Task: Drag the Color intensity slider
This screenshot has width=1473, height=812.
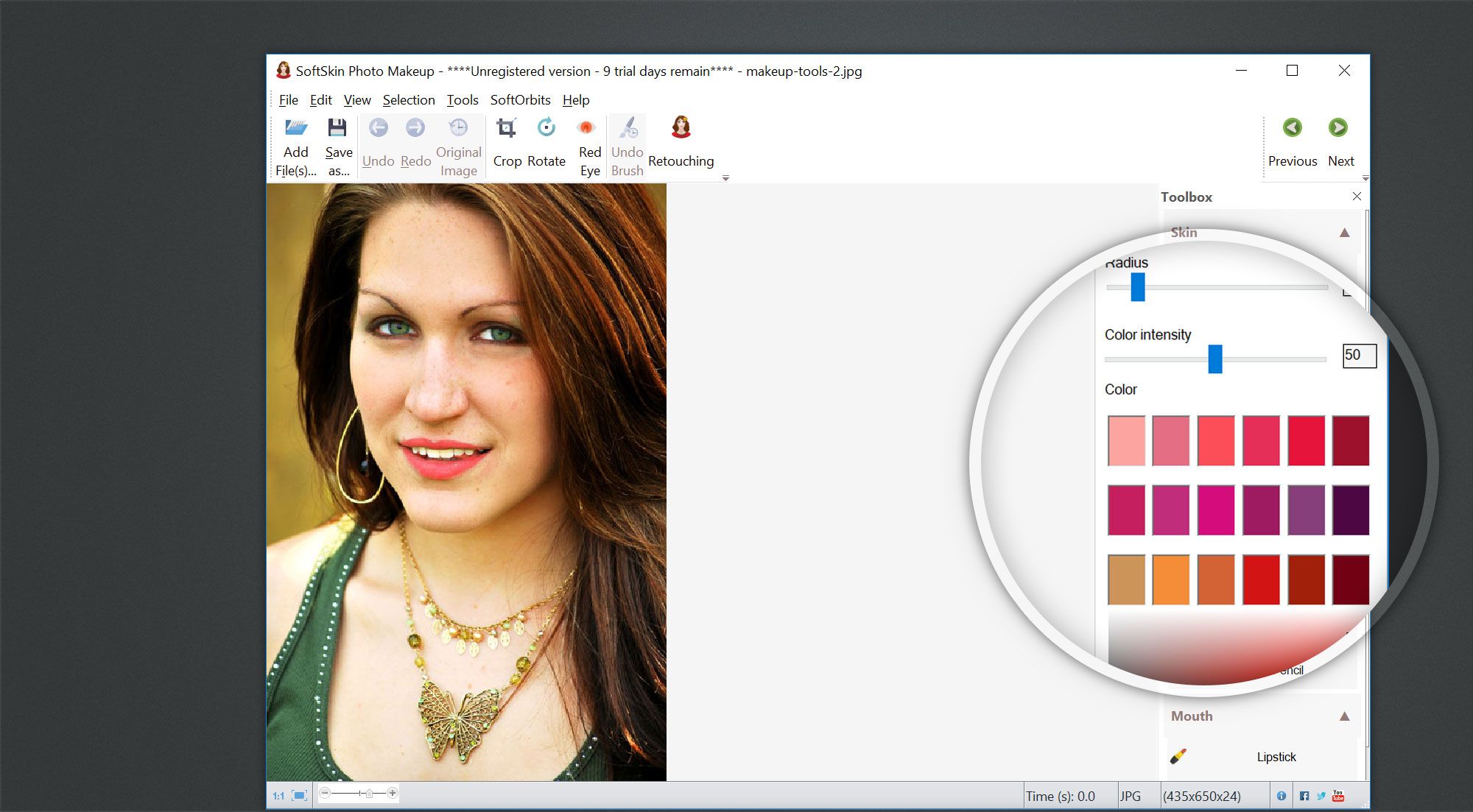Action: point(1215,357)
